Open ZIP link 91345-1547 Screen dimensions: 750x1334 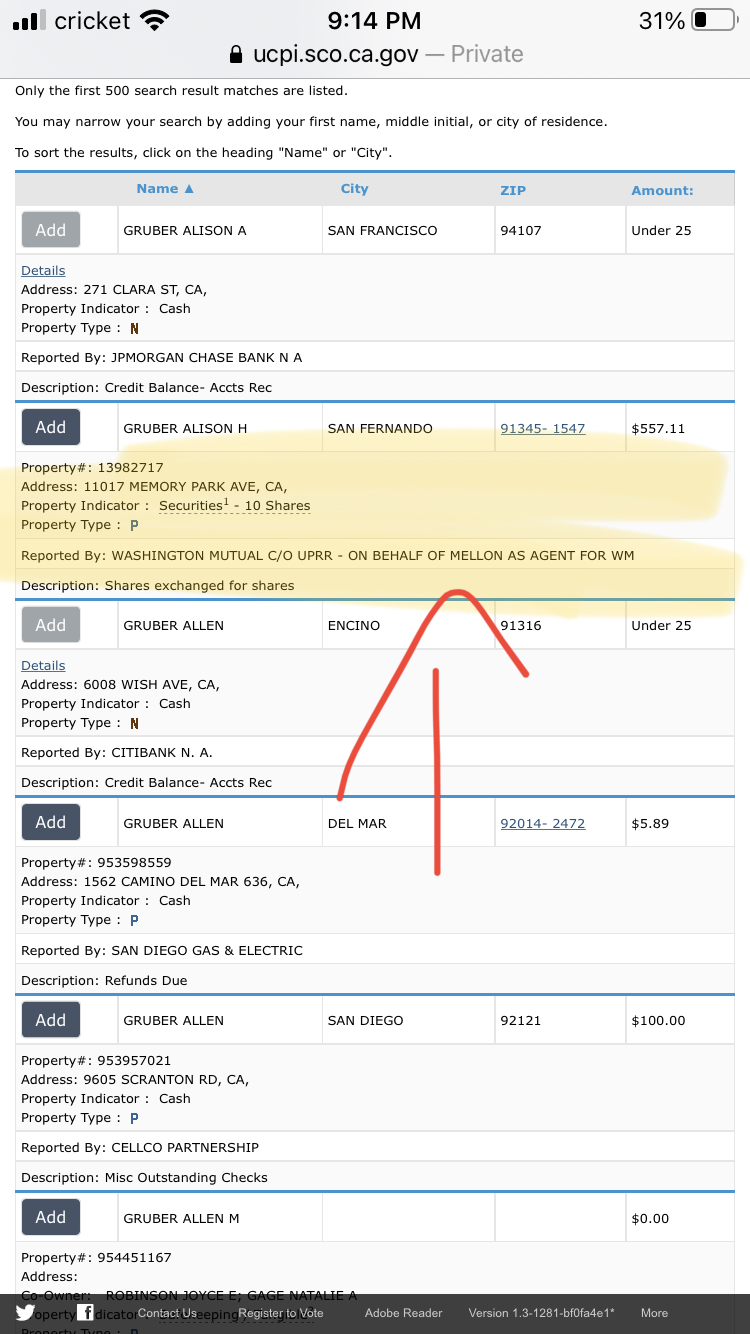tap(543, 428)
